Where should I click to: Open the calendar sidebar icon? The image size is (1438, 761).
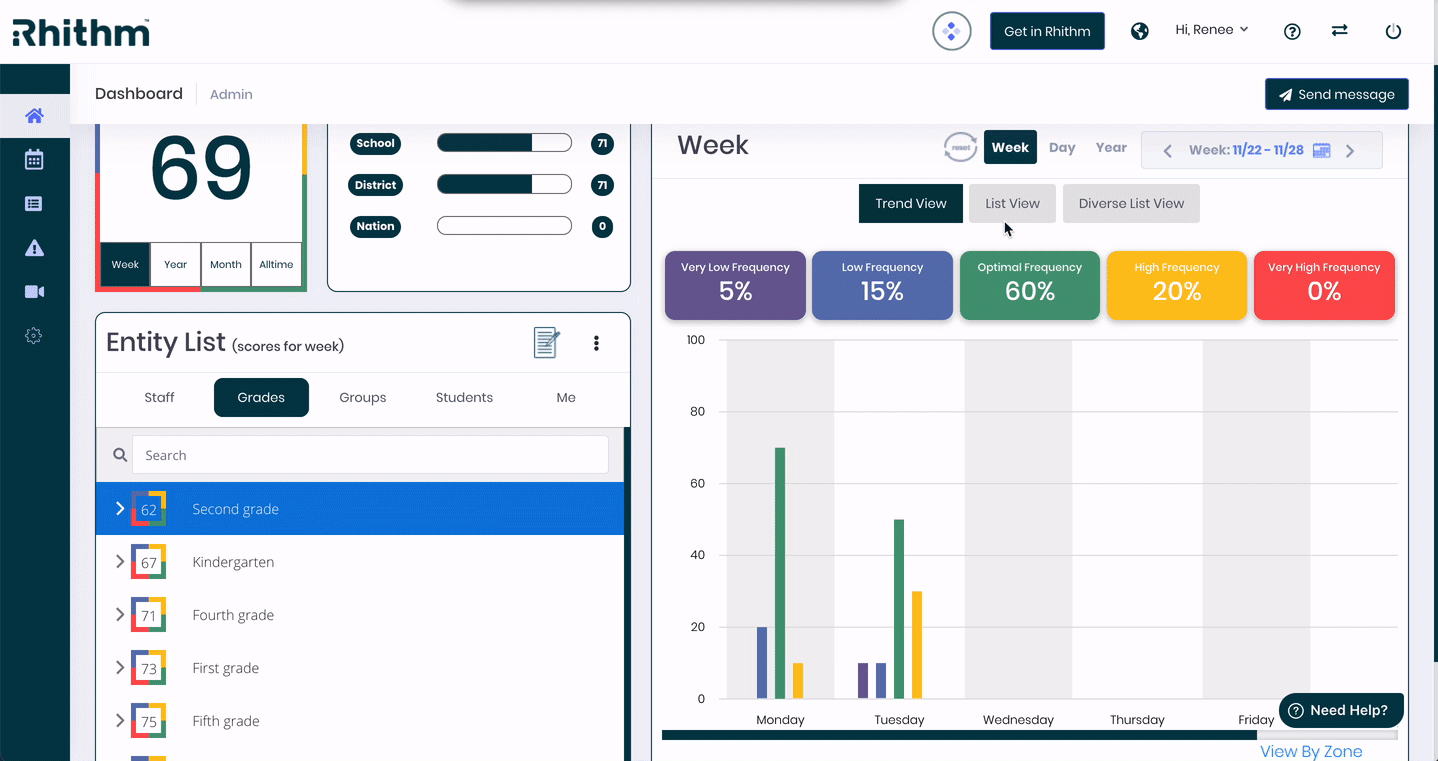coord(34,159)
